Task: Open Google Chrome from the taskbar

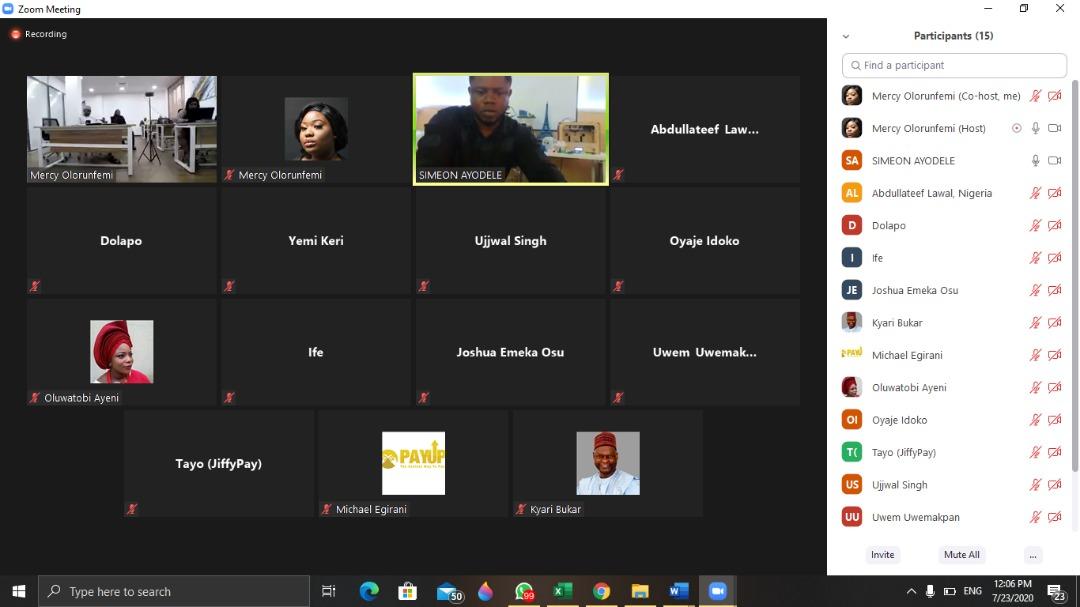Action: click(601, 591)
